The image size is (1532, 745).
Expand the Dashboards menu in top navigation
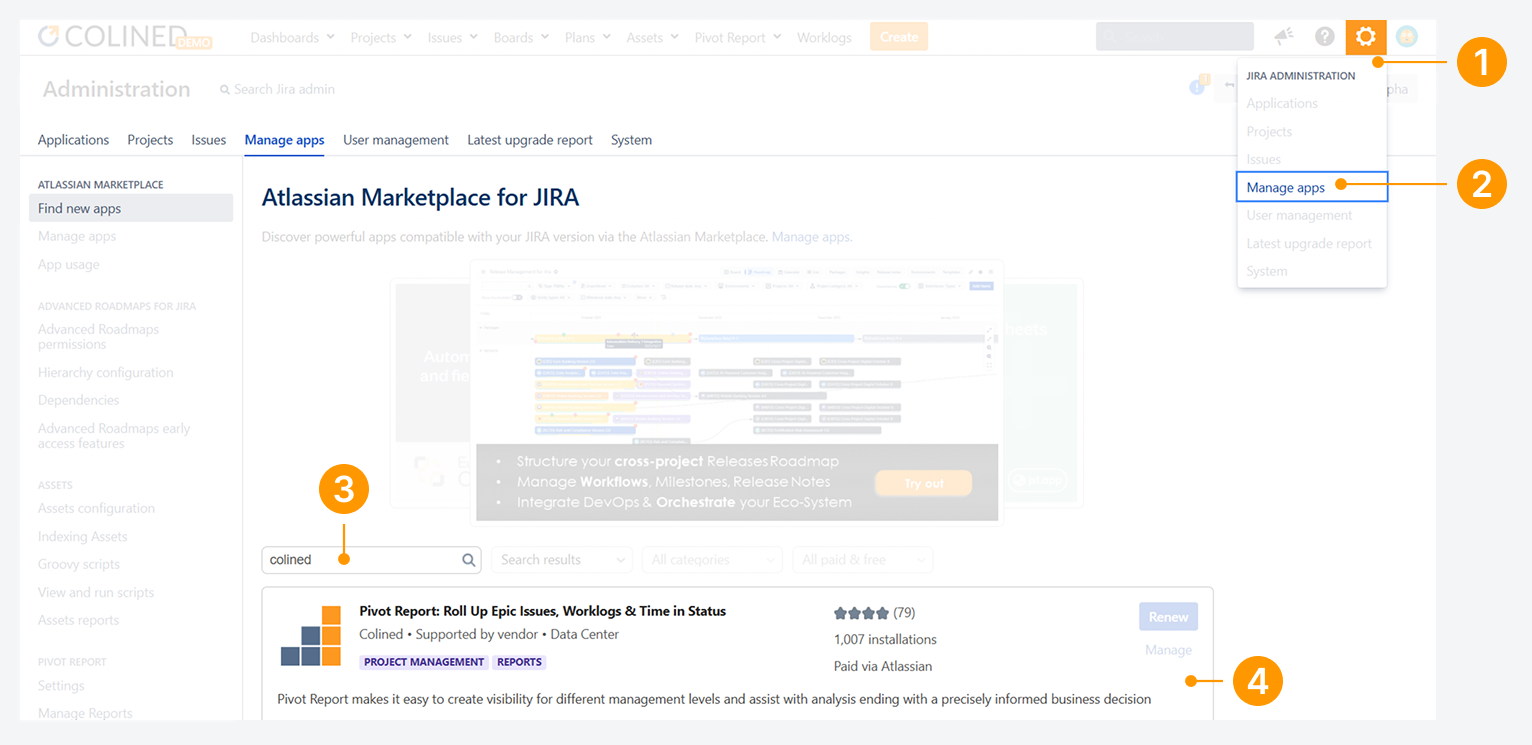(292, 38)
